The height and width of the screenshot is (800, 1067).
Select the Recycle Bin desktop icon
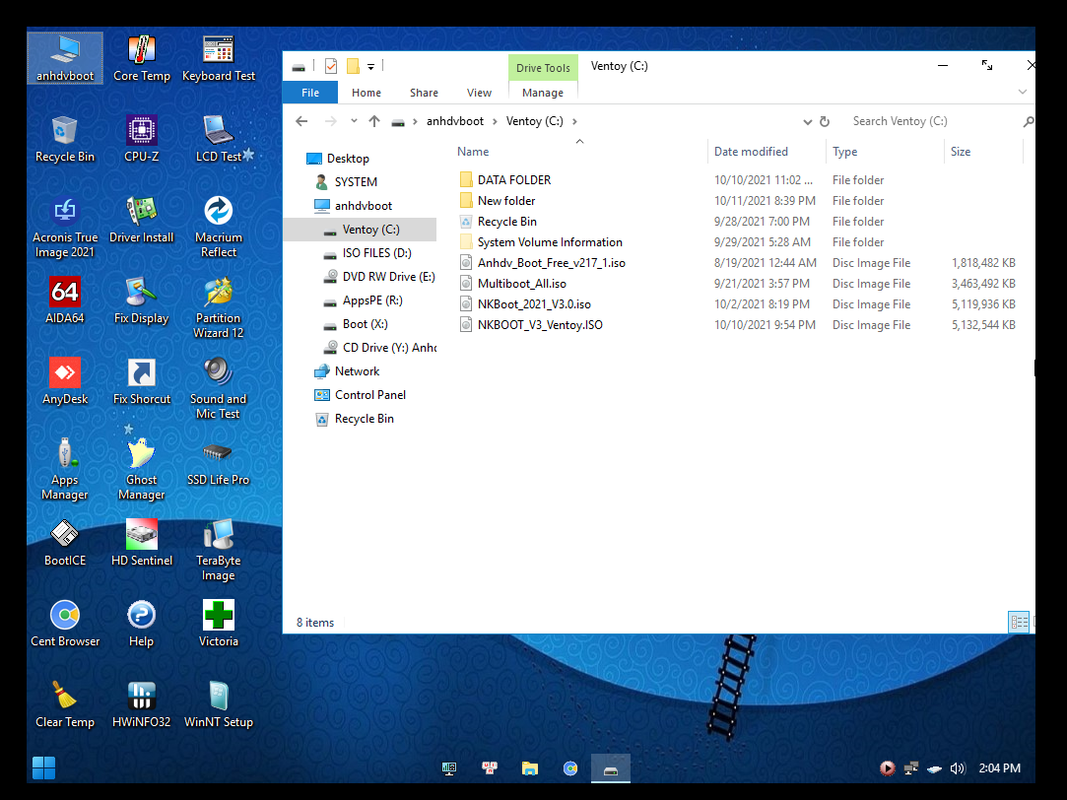pyautogui.click(x=65, y=139)
